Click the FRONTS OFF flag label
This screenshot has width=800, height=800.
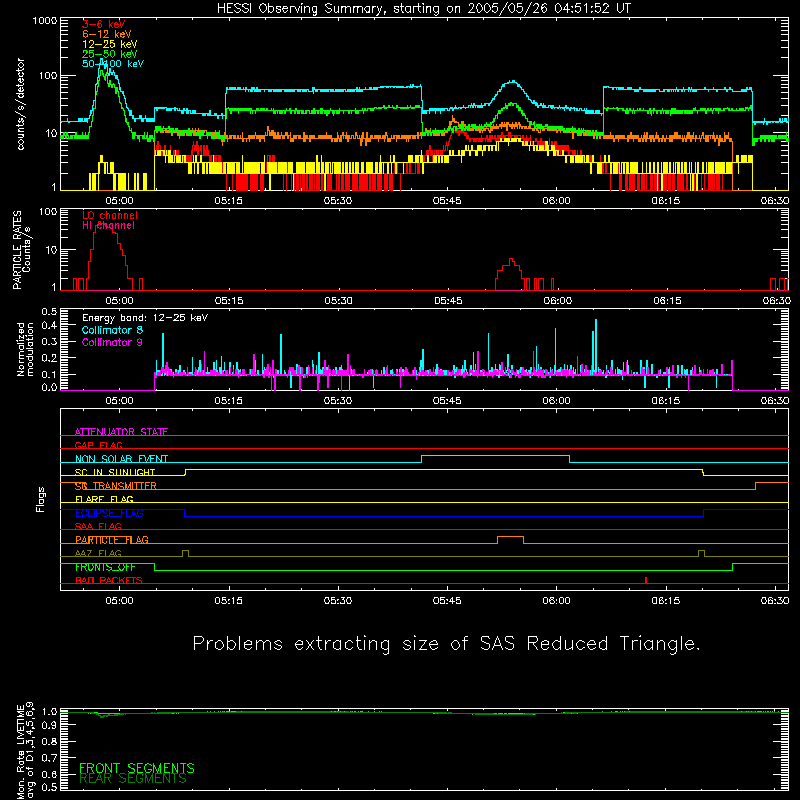[x=105, y=567]
